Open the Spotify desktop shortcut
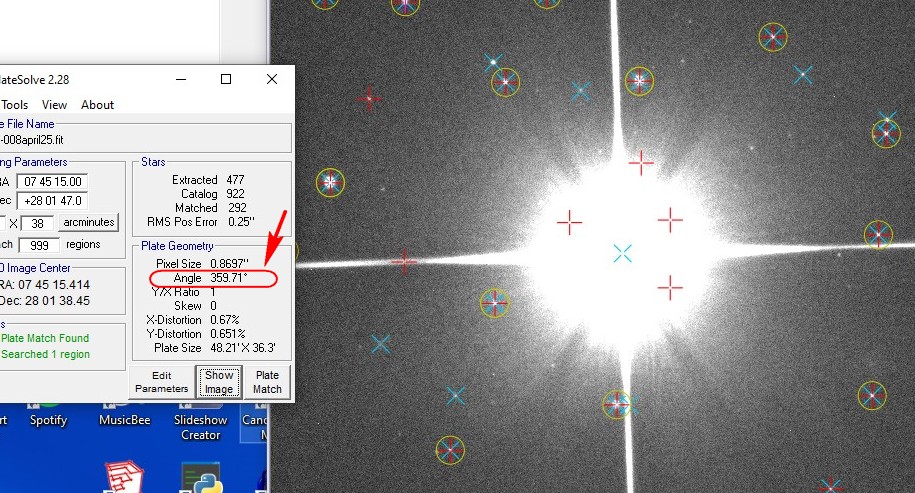This screenshot has width=915, height=493. tap(48, 421)
